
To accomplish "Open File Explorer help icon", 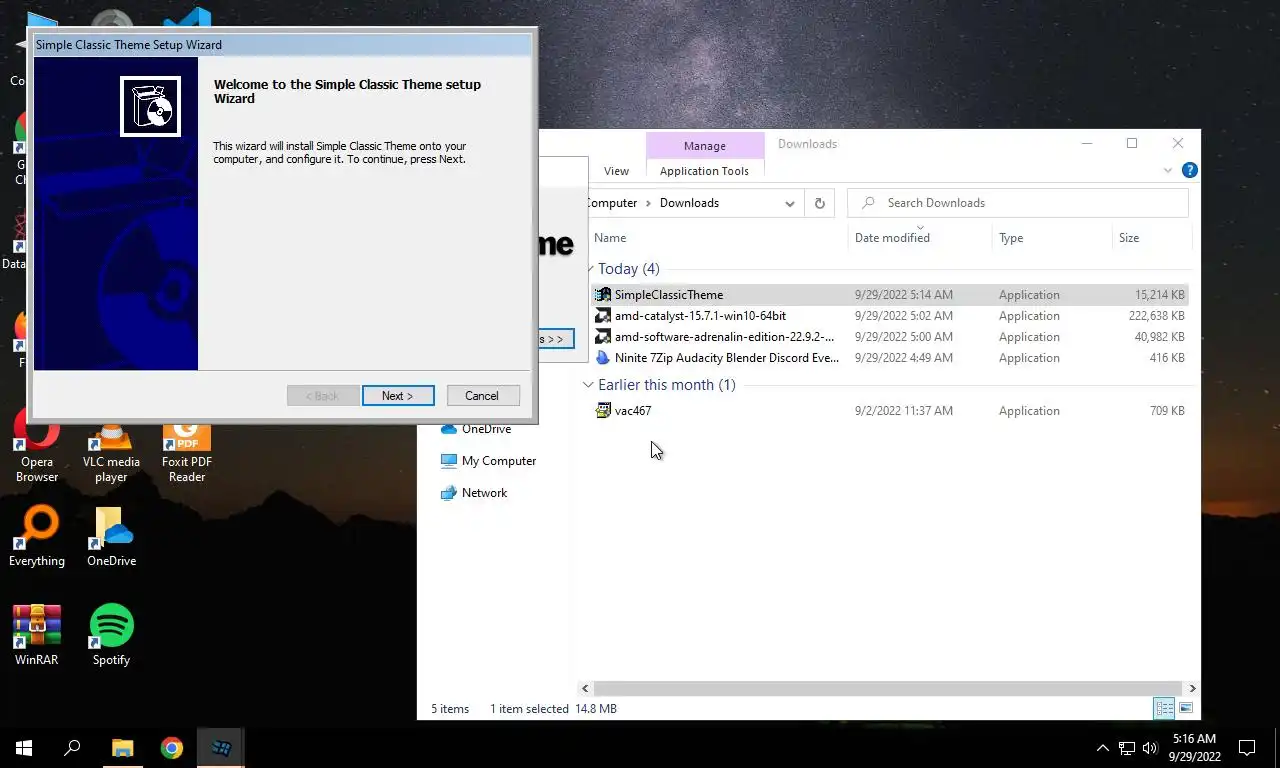I will (1189, 171).
